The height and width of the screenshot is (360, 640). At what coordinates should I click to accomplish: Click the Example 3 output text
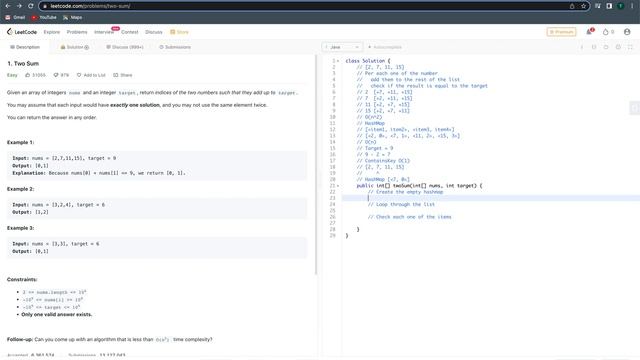coord(30,251)
